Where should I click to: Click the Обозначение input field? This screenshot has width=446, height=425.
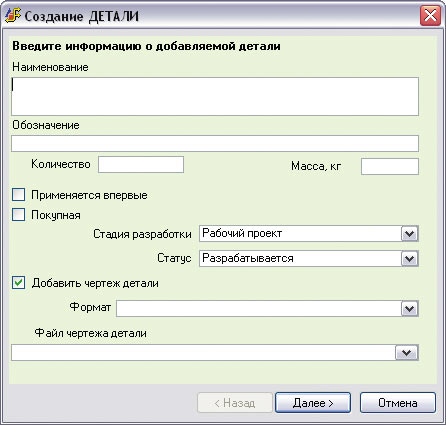(215, 144)
